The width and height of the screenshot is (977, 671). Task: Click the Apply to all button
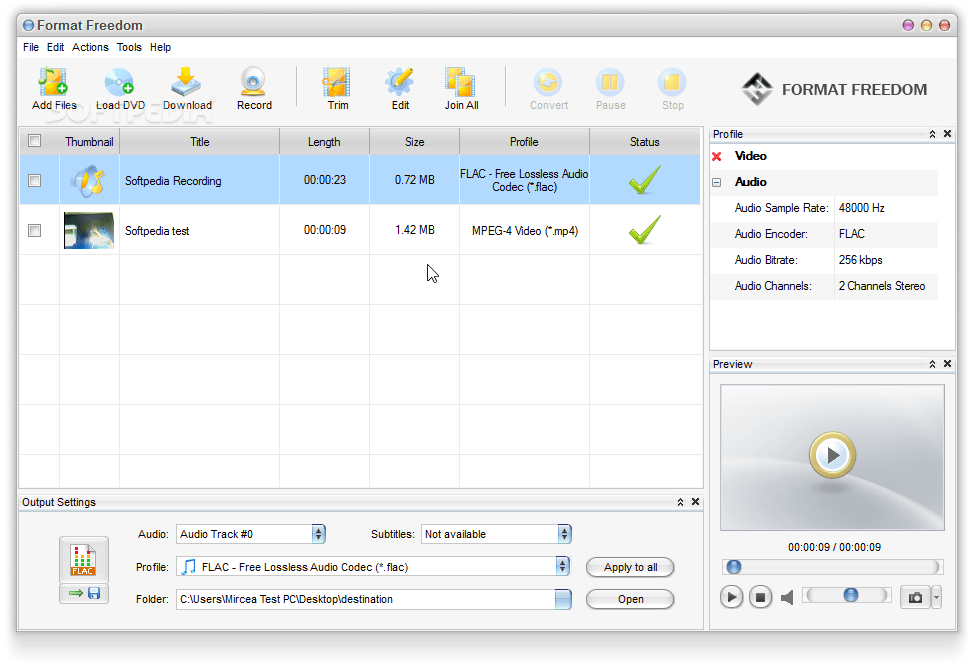[x=630, y=567]
